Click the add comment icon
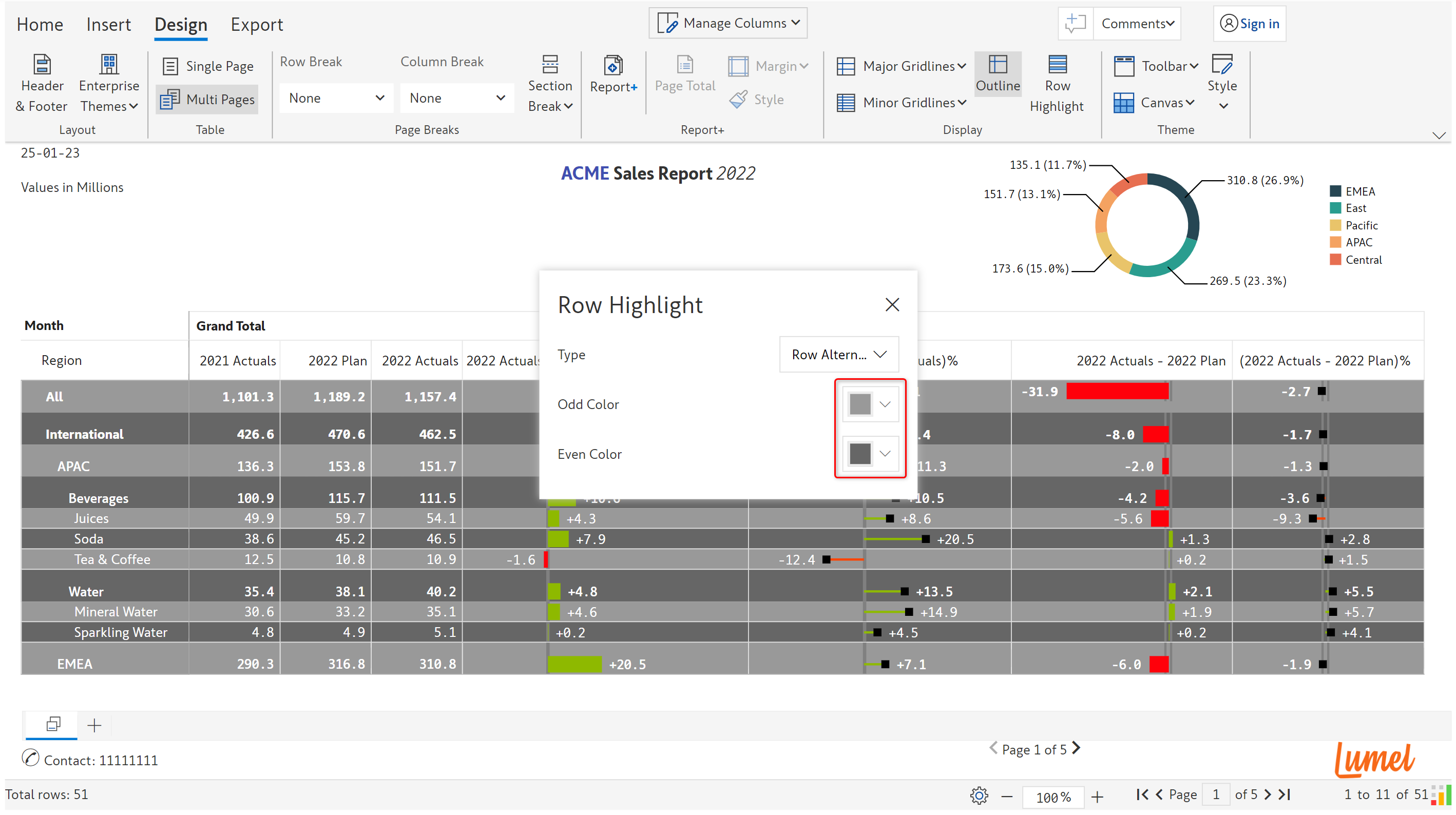Viewport: 1456px width, 815px height. (1075, 24)
